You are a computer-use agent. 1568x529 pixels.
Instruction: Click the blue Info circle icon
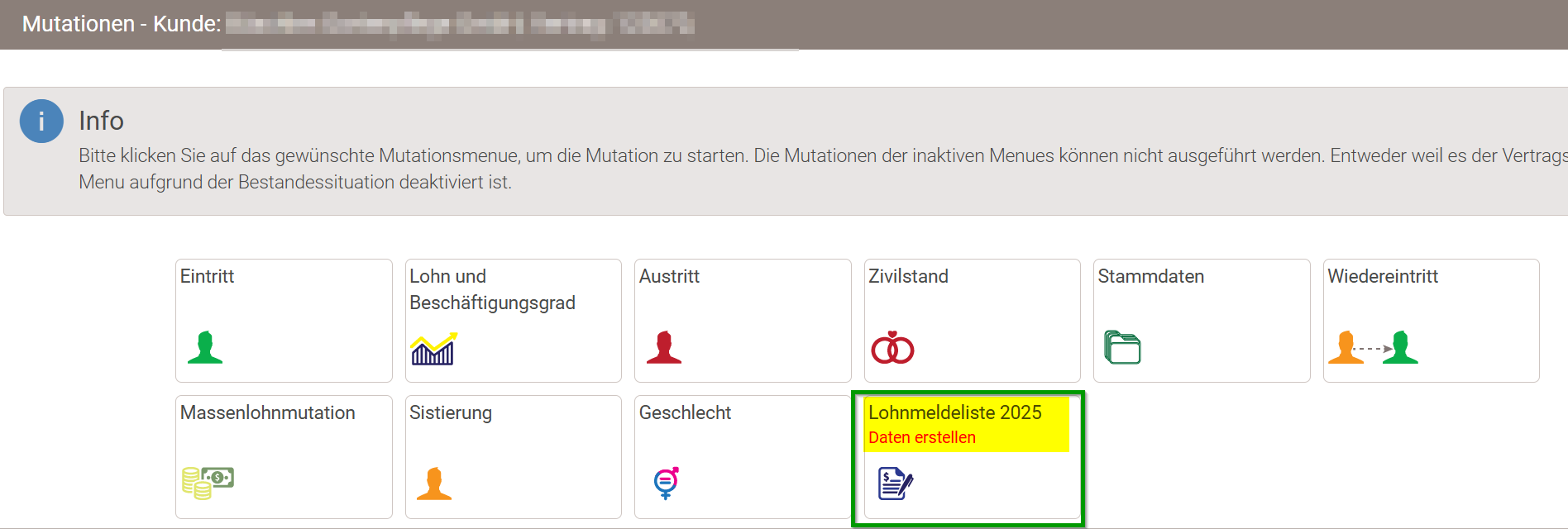(x=41, y=122)
